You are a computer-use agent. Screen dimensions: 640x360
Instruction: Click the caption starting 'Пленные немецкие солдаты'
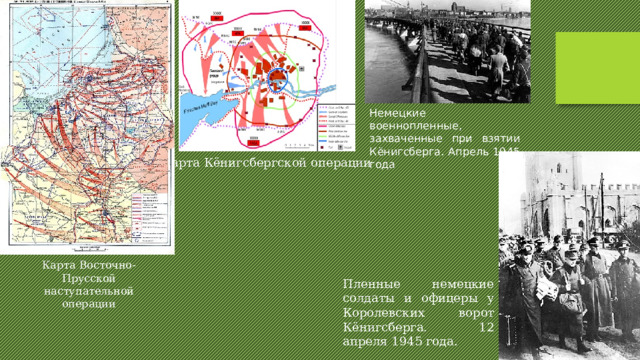pos(418,313)
